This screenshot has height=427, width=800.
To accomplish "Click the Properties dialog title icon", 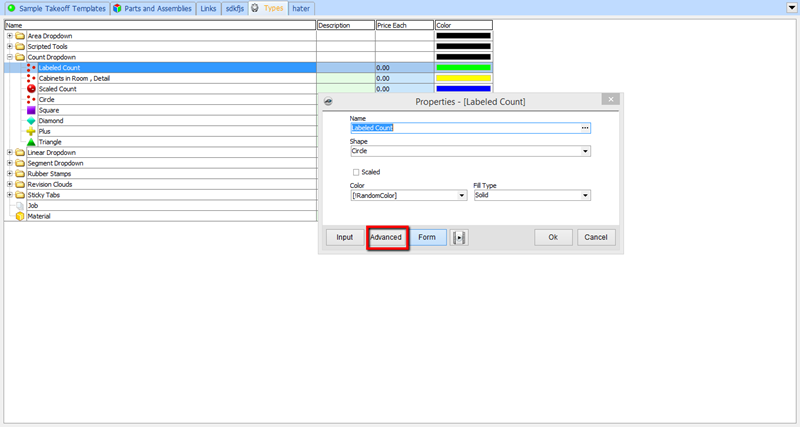I will (x=329, y=102).
